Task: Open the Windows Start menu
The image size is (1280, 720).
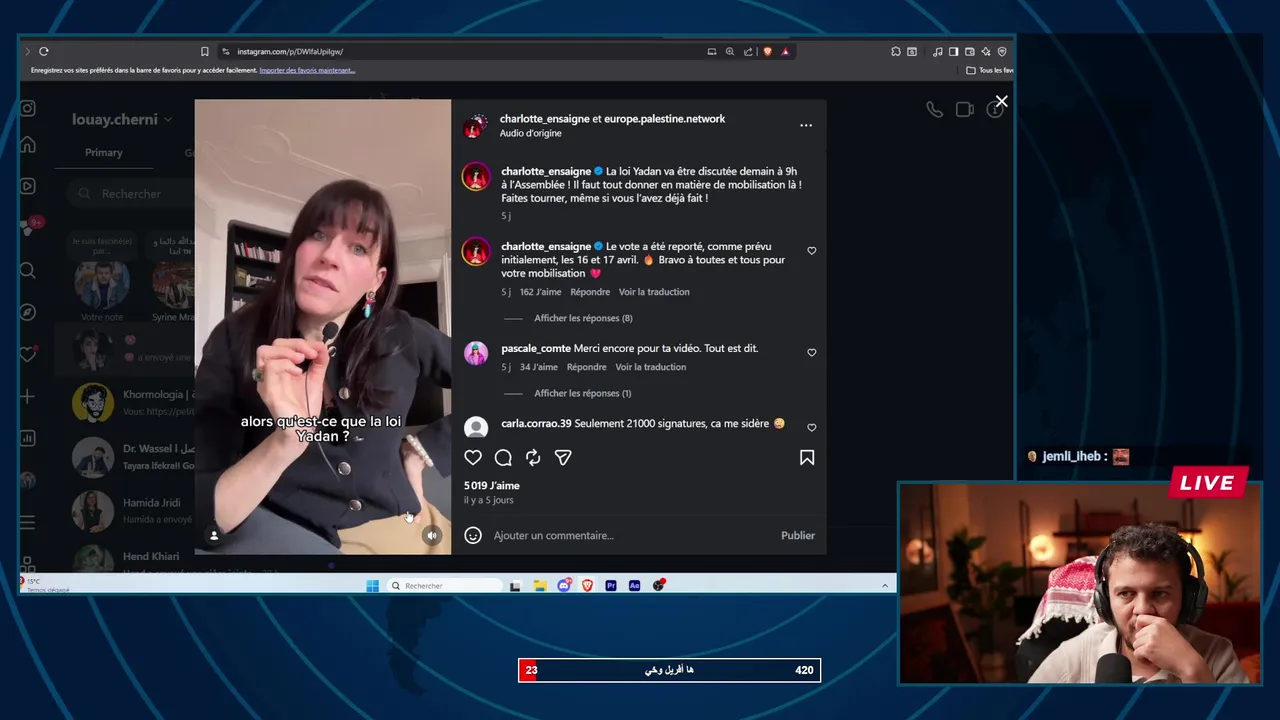Action: 372,585
